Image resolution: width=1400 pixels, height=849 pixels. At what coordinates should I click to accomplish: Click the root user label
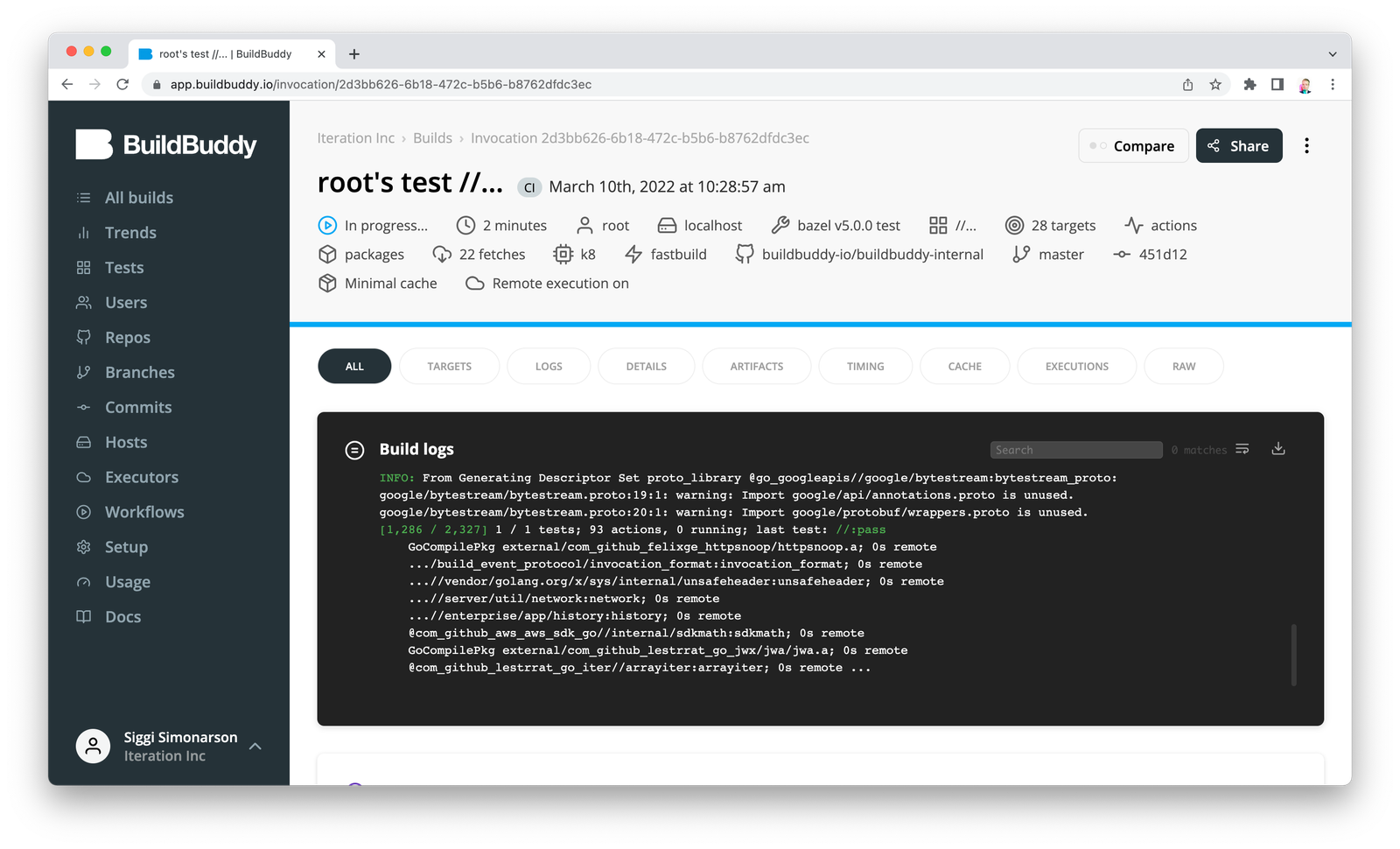(x=615, y=226)
